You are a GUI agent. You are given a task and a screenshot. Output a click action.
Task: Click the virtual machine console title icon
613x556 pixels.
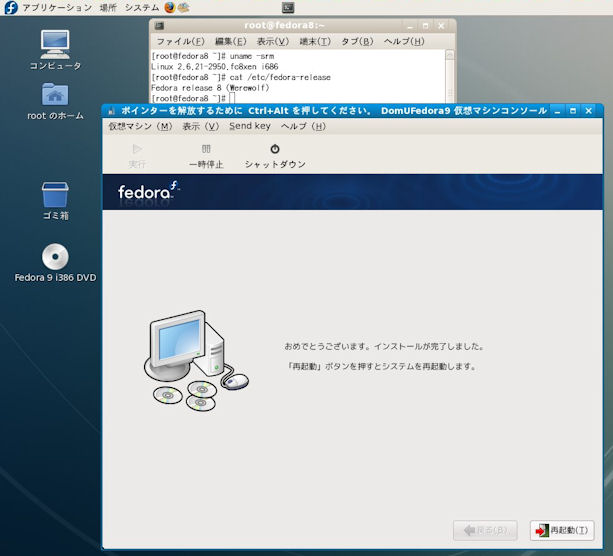(x=111, y=111)
